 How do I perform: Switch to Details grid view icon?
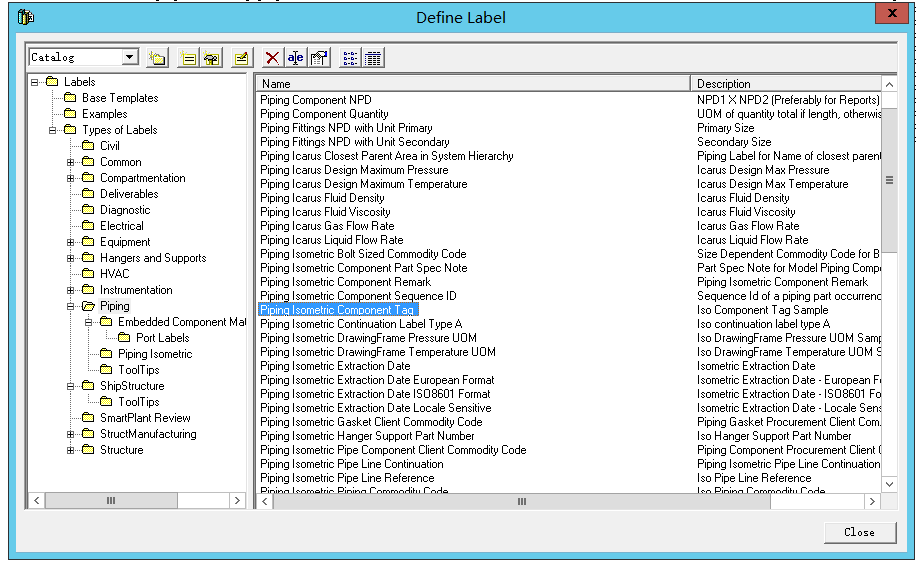373,58
